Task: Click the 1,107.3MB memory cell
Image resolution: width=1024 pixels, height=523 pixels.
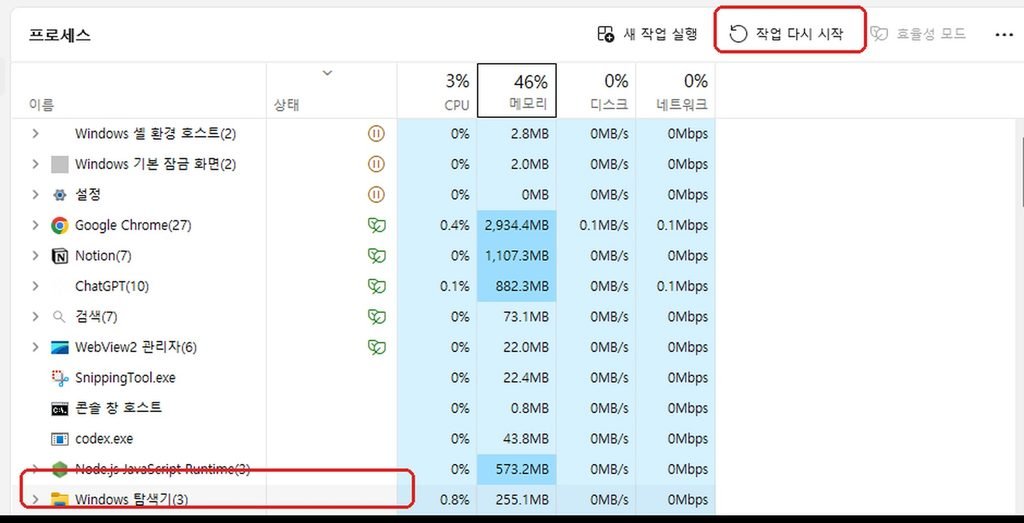Action: (x=517, y=256)
